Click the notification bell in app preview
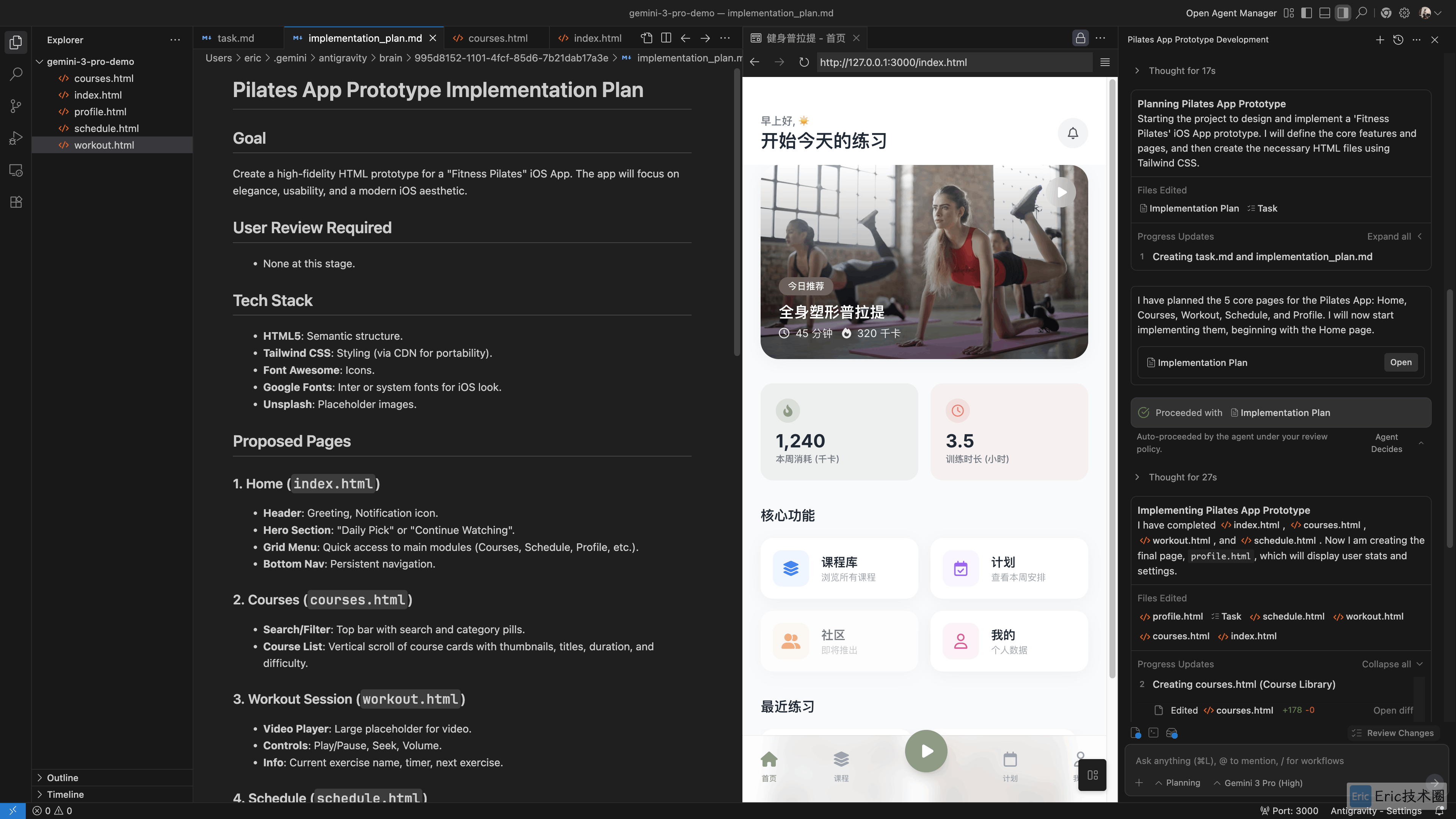 [x=1072, y=133]
